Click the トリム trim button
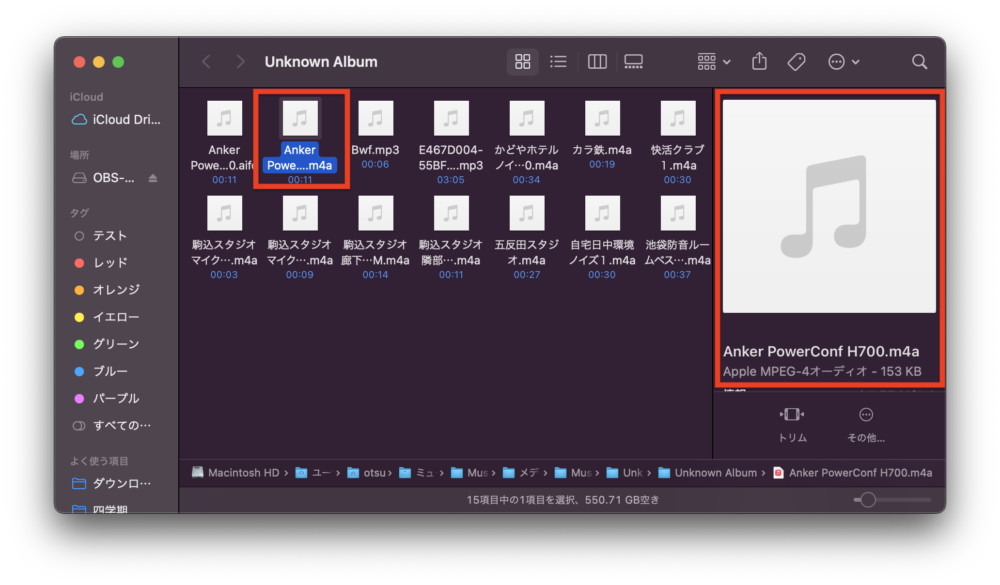Image resolution: width=1000 pixels, height=585 pixels. 792,425
